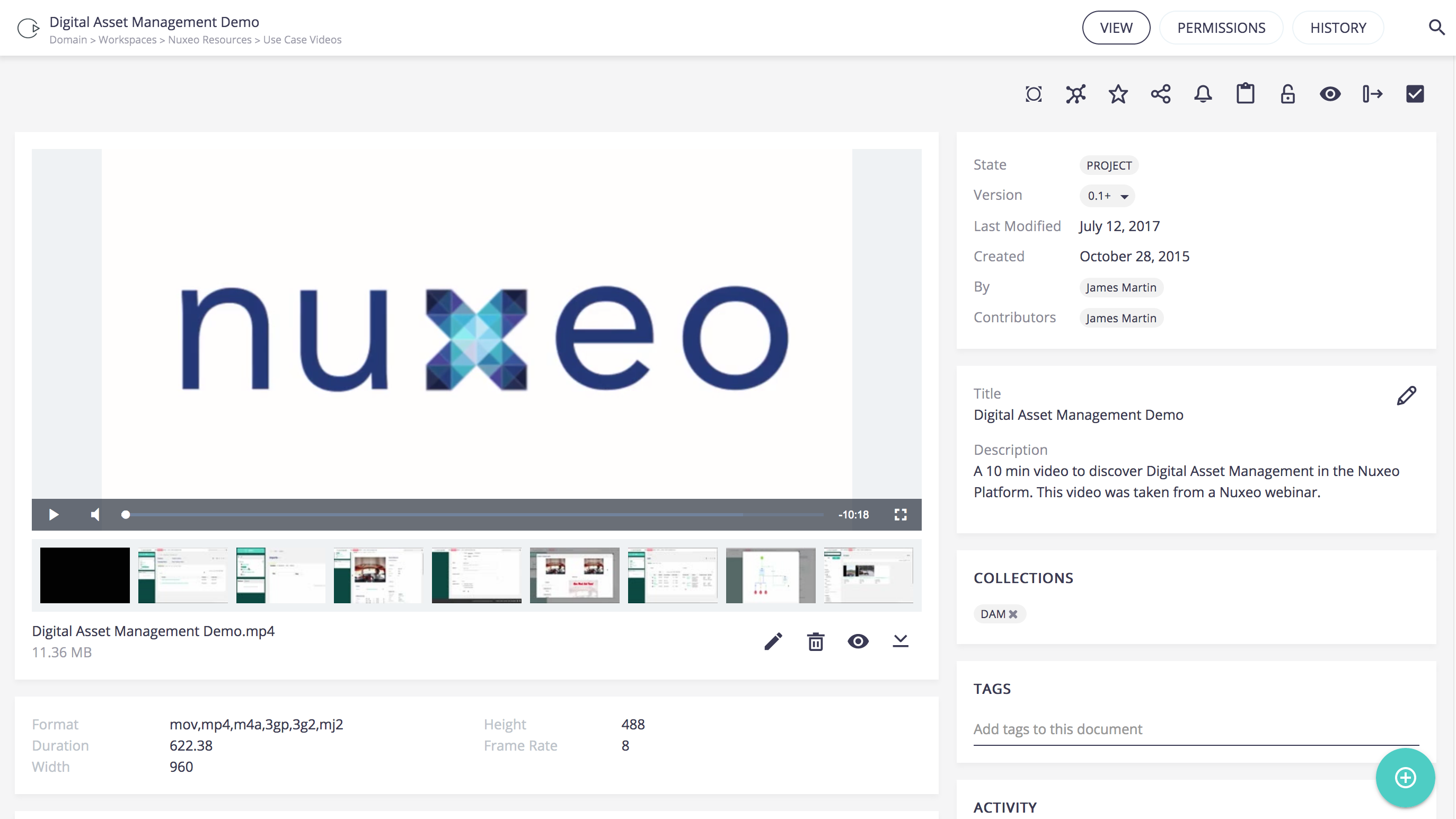The width and height of the screenshot is (1456, 819).
Task: Open James Martin creator profile next to By
Action: [1121, 287]
